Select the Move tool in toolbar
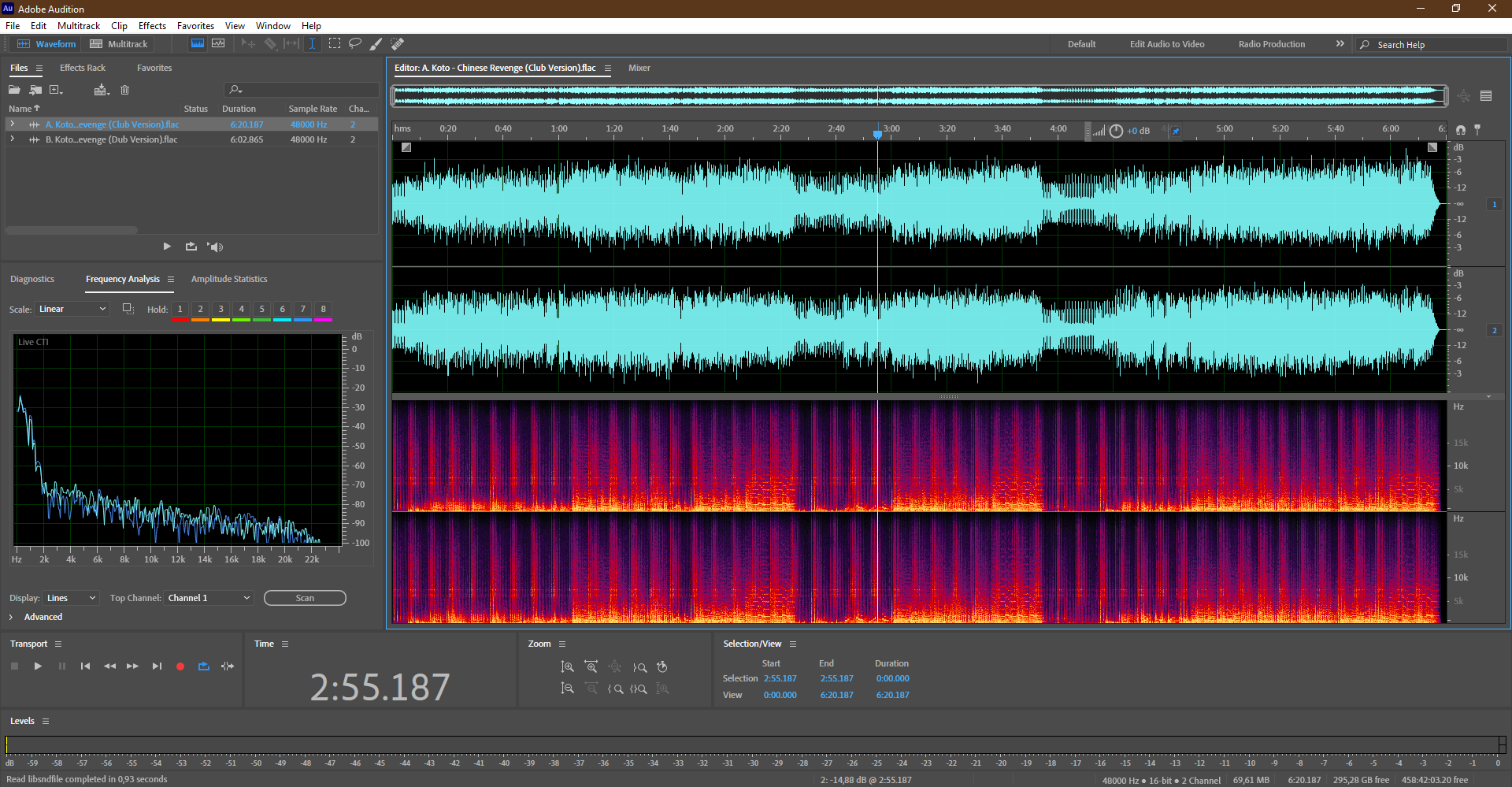The width and height of the screenshot is (1512, 787). tap(248, 44)
